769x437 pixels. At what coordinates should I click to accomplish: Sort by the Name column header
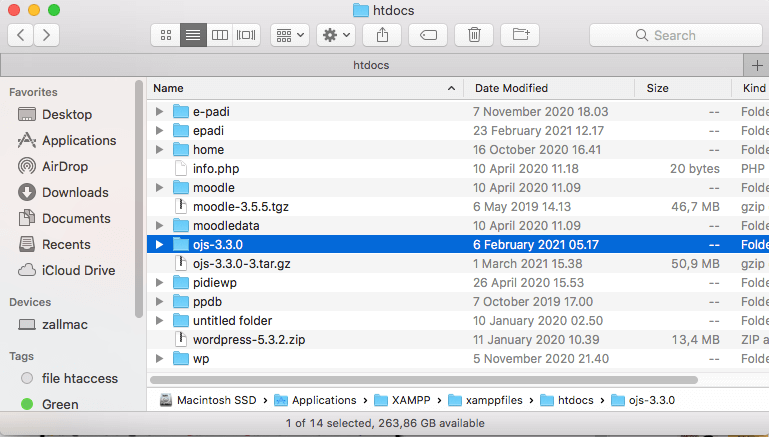(x=305, y=88)
